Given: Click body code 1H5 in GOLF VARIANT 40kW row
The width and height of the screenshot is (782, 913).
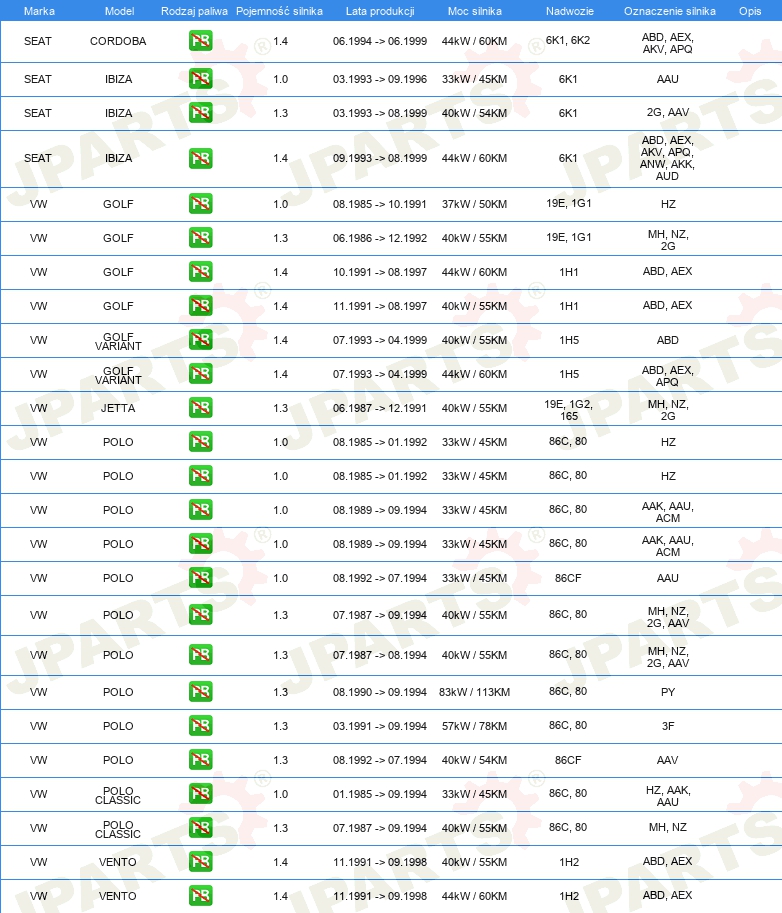Looking at the screenshot, I should pos(569,340).
